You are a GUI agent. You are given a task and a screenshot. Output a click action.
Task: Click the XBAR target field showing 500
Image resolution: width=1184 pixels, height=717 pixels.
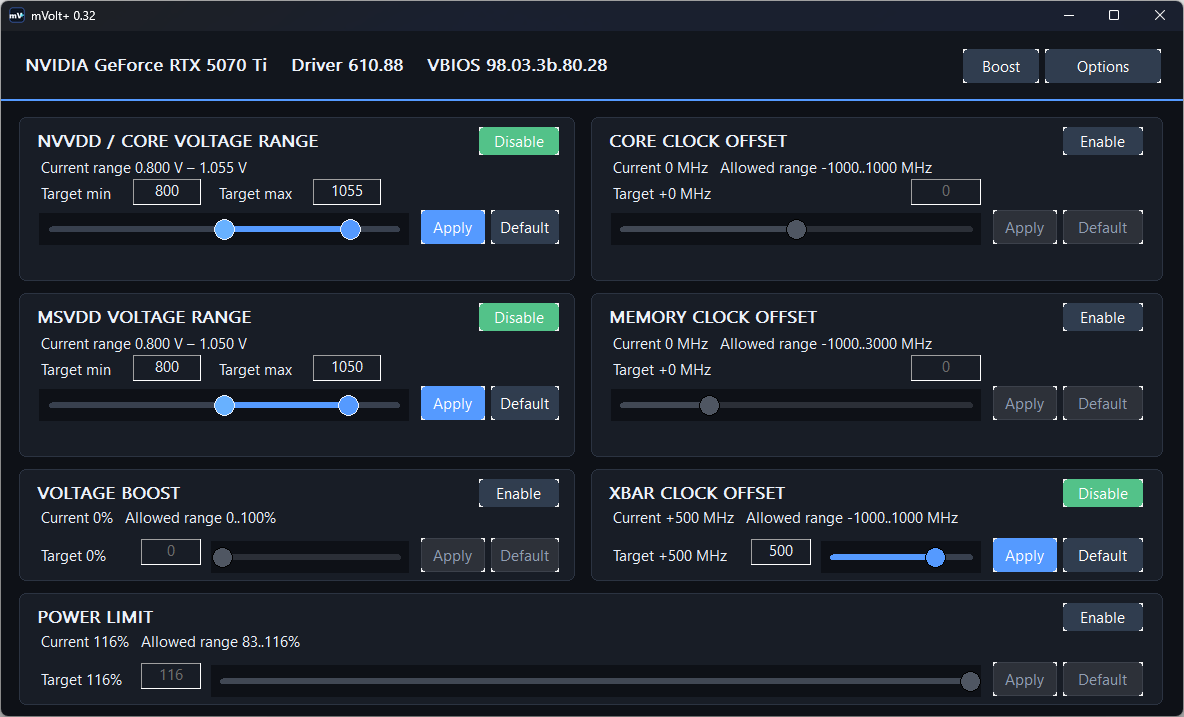click(781, 551)
